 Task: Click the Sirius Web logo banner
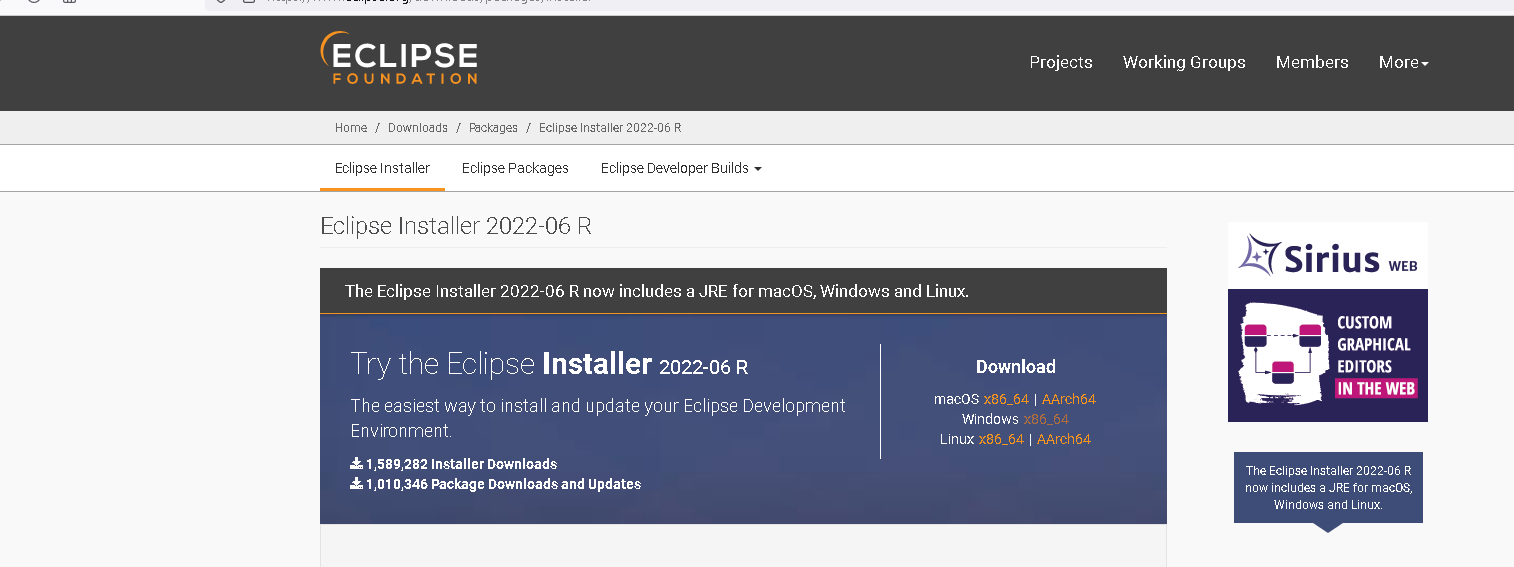1328,255
